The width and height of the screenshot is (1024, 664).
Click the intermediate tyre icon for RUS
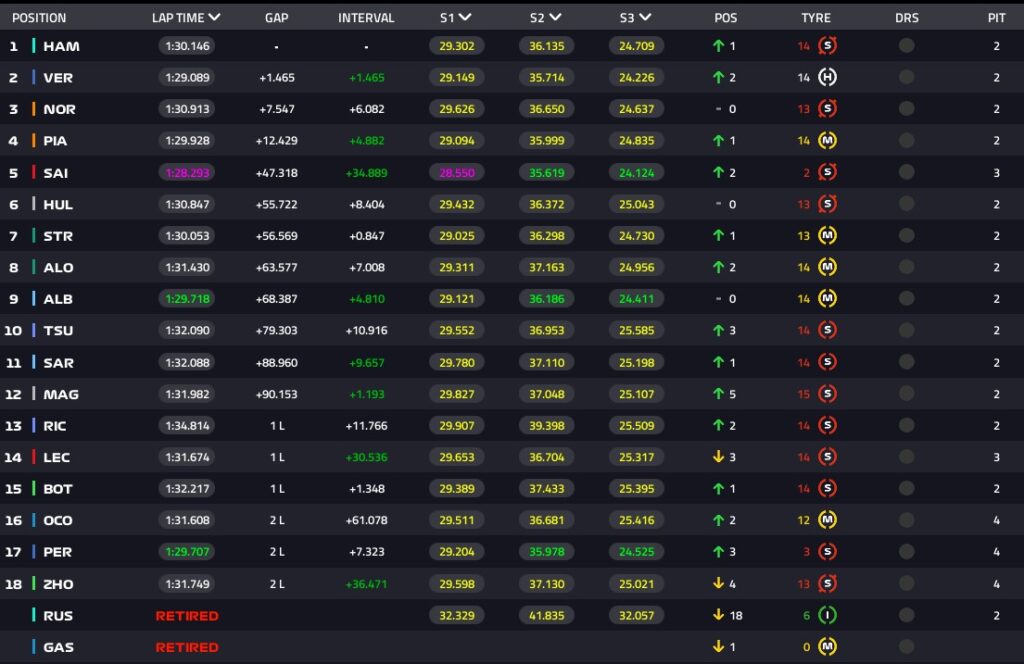click(x=827, y=616)
